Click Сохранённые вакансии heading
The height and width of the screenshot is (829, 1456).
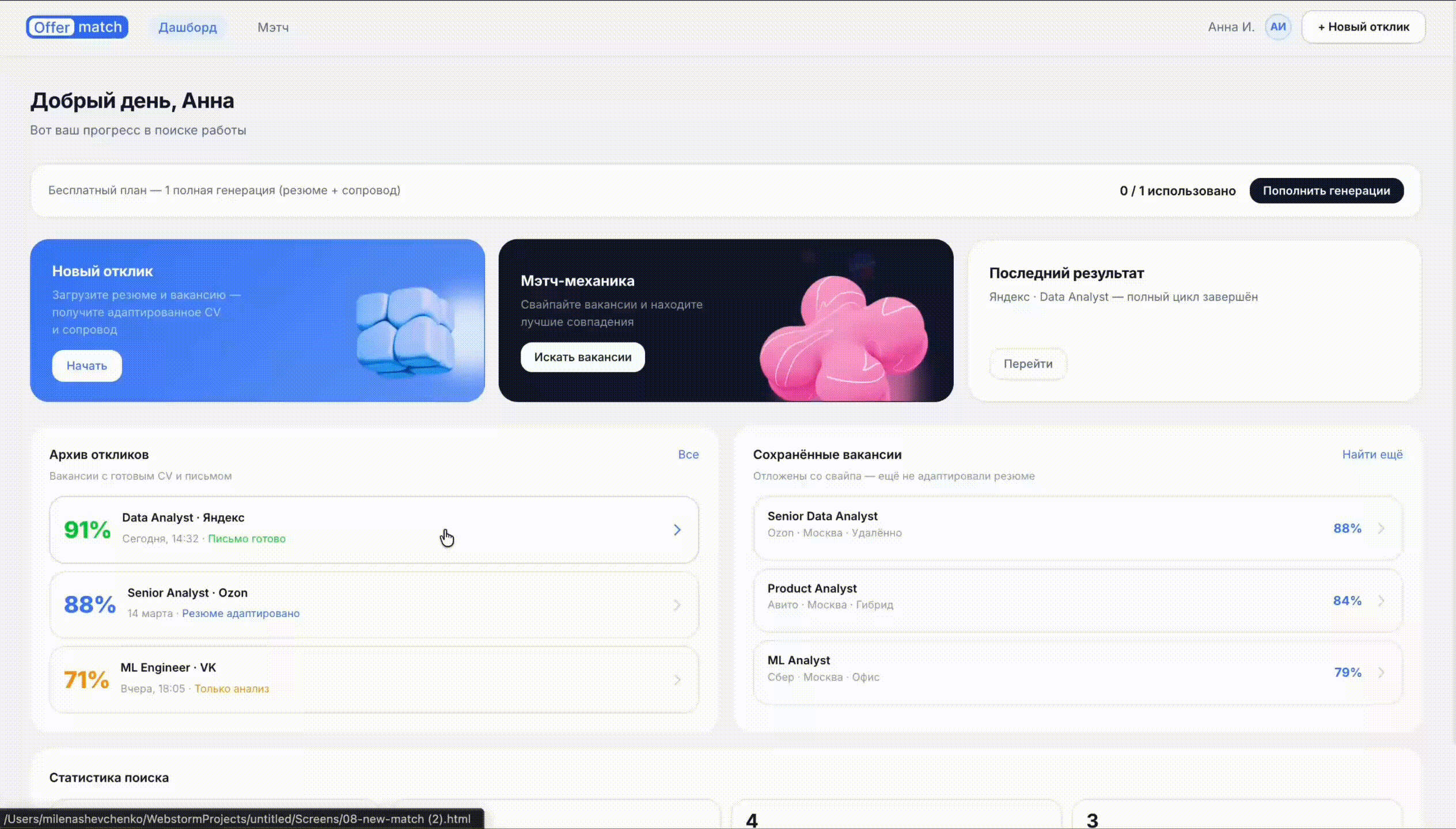click(827, 454)
